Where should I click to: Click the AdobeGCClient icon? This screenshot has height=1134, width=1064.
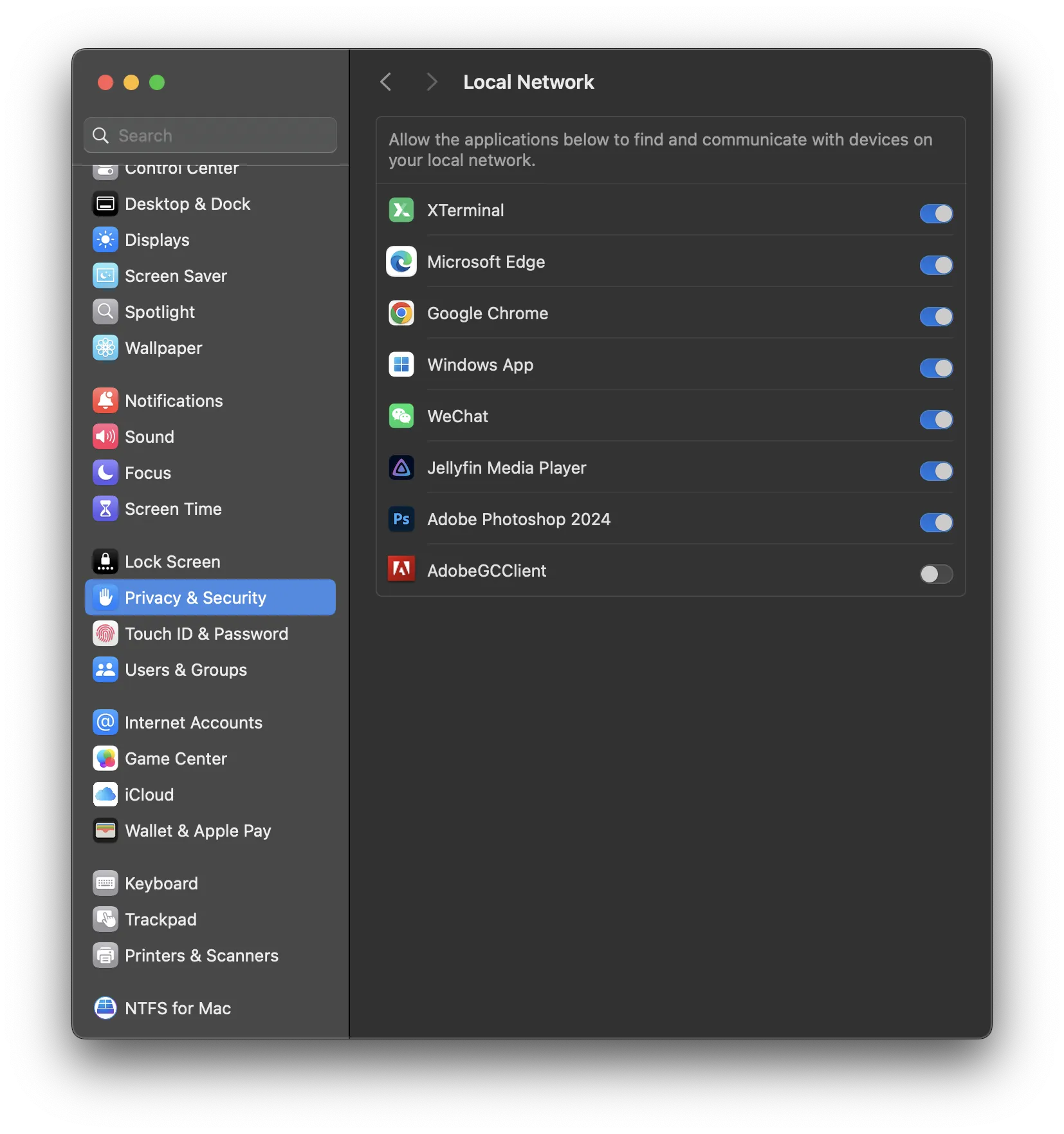tap(401, 570)
